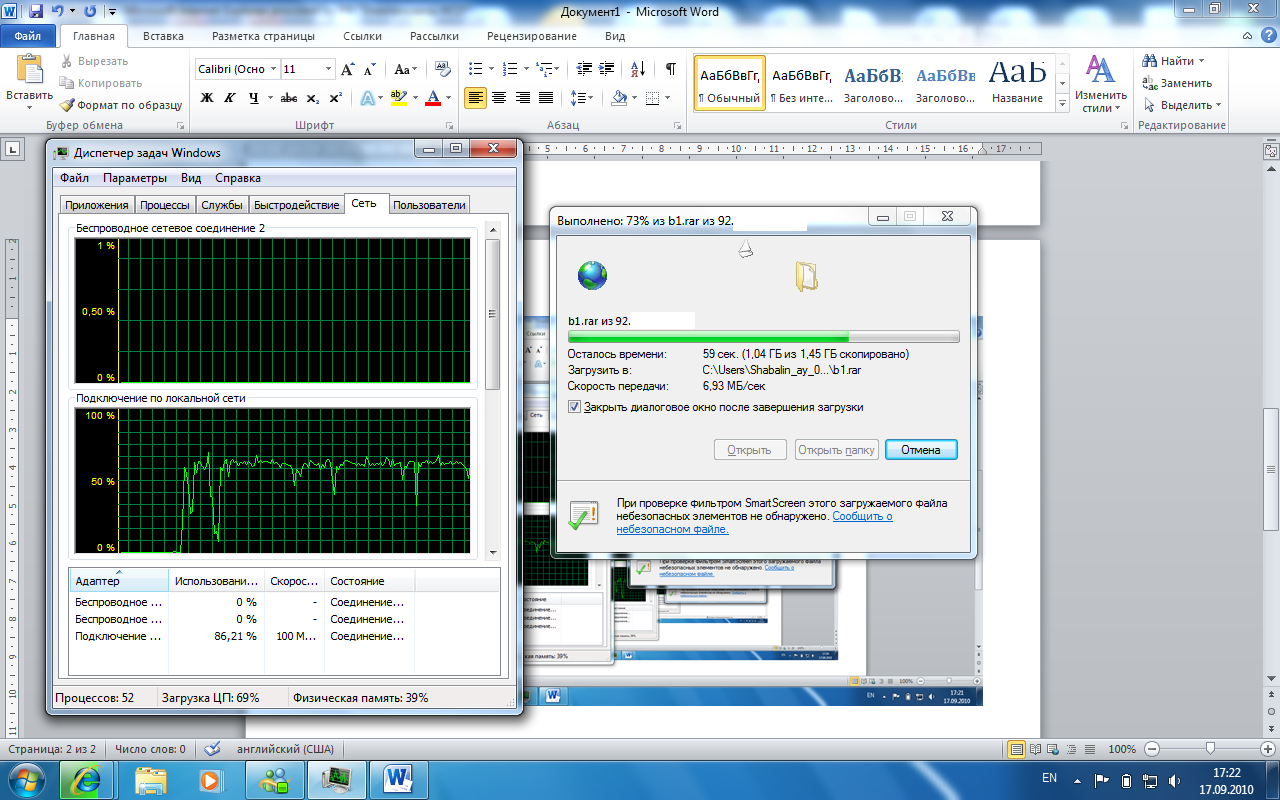This screenshot has width=1280, height=800.
Task: Click the sort (А-Я) icon
Action: 644,69
